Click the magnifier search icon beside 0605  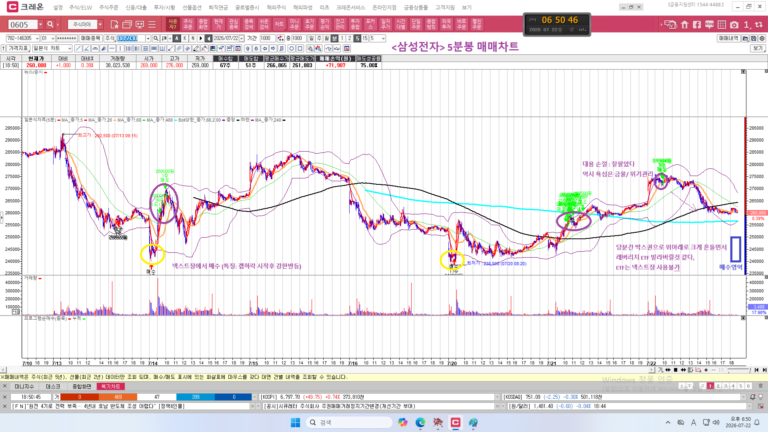(50, 24)
